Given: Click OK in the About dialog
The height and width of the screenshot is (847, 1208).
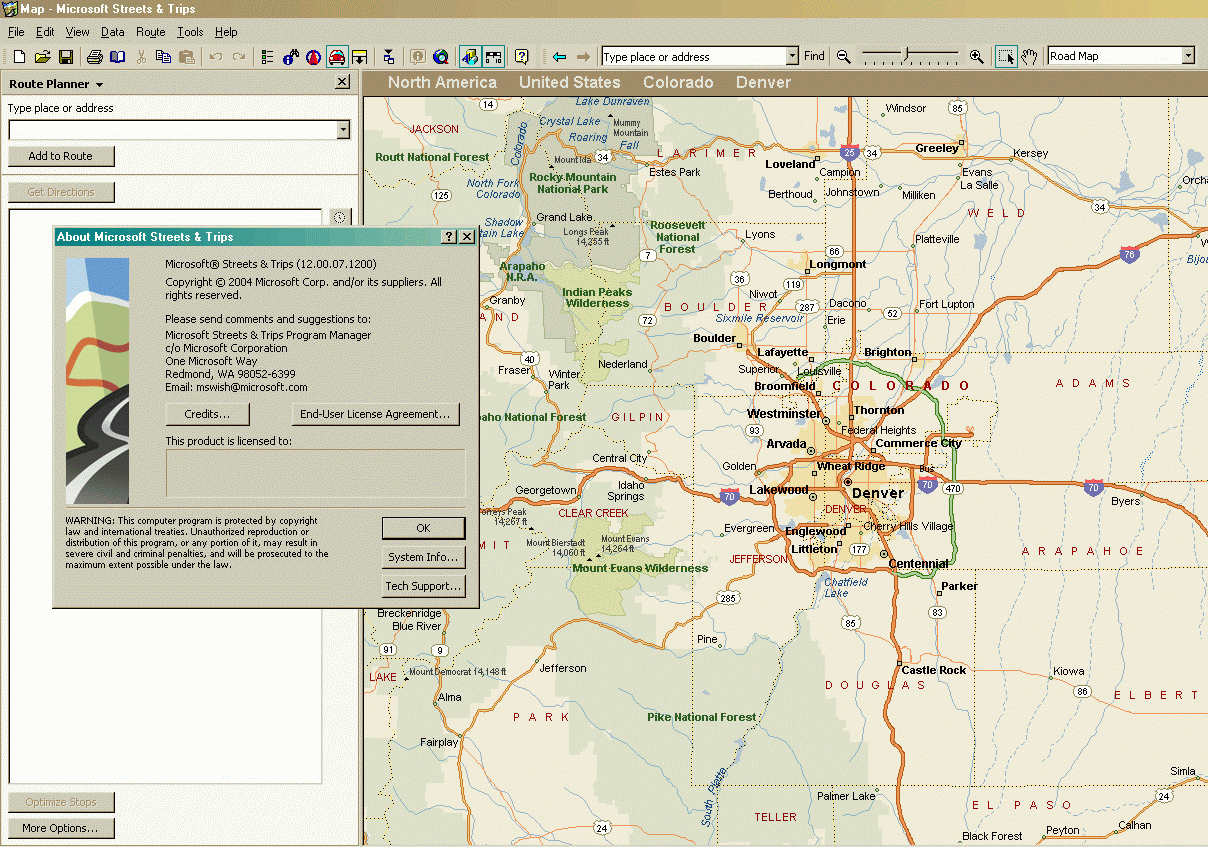Looking at the screenshot, I should [423, 528].
